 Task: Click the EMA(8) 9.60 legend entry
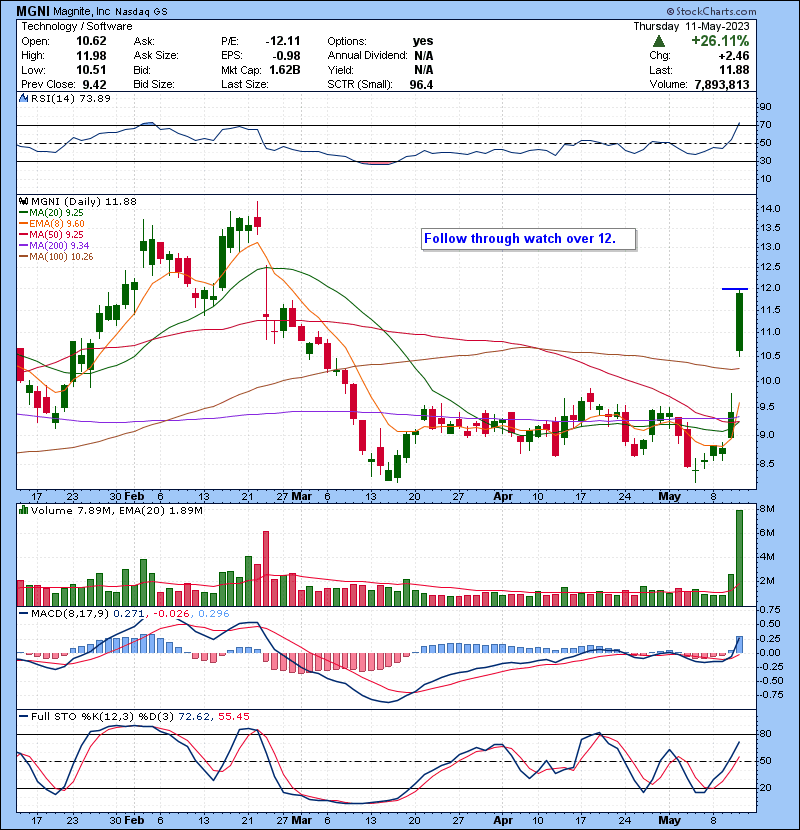(52, 224)
